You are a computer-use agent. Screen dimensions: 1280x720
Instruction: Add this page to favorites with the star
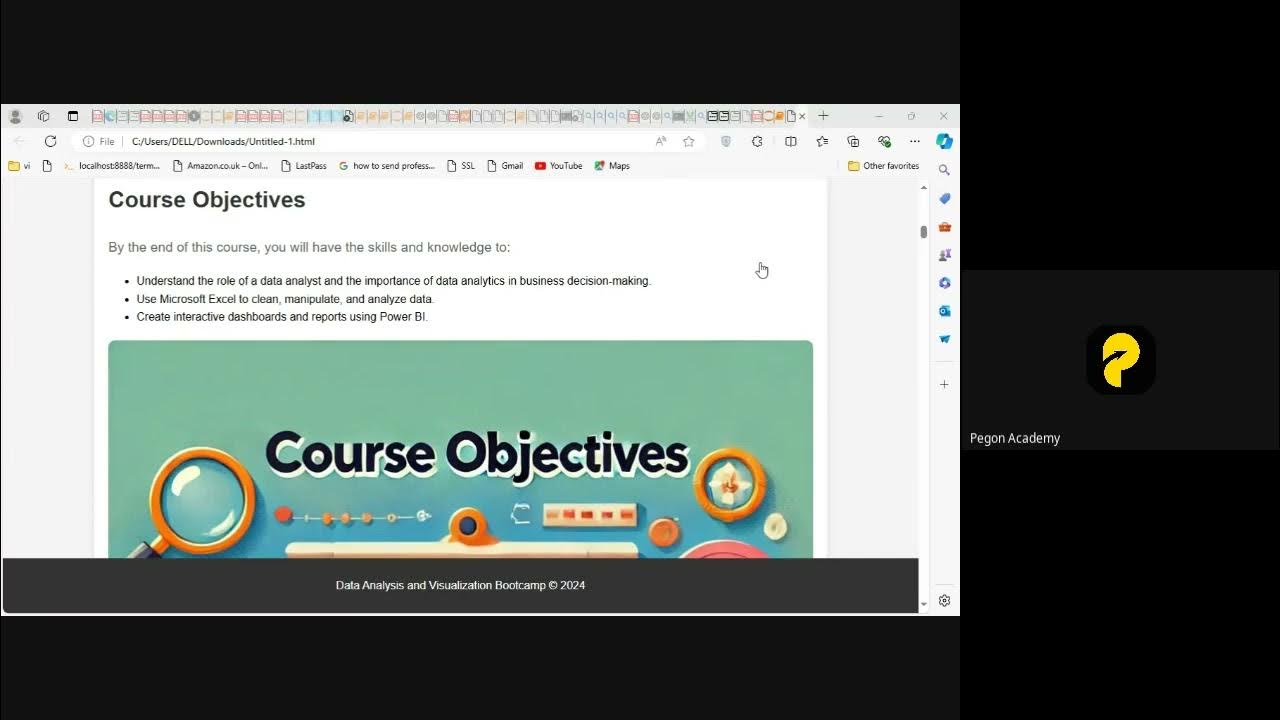(689, 141)
